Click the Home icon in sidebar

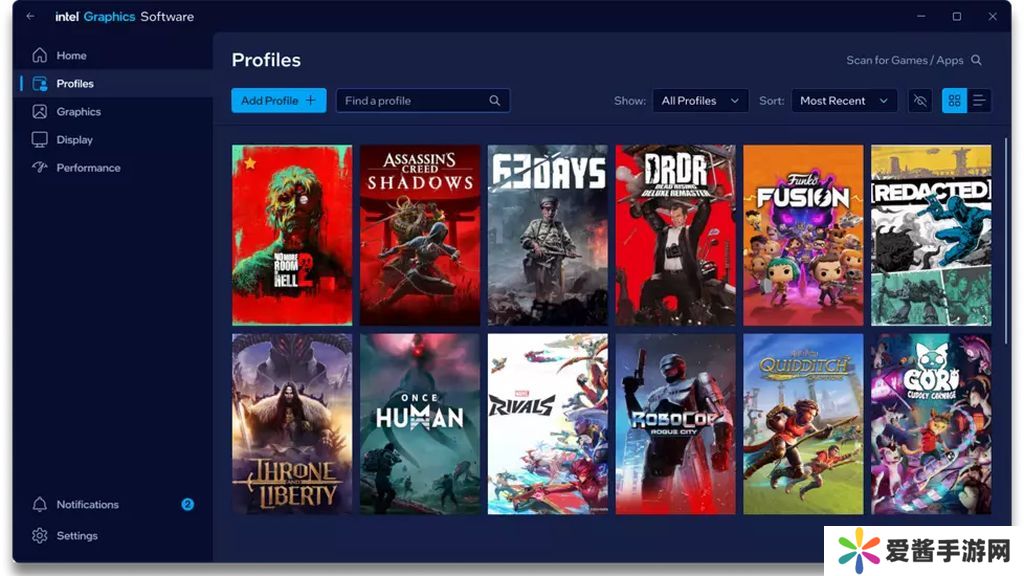pos(40,55)
